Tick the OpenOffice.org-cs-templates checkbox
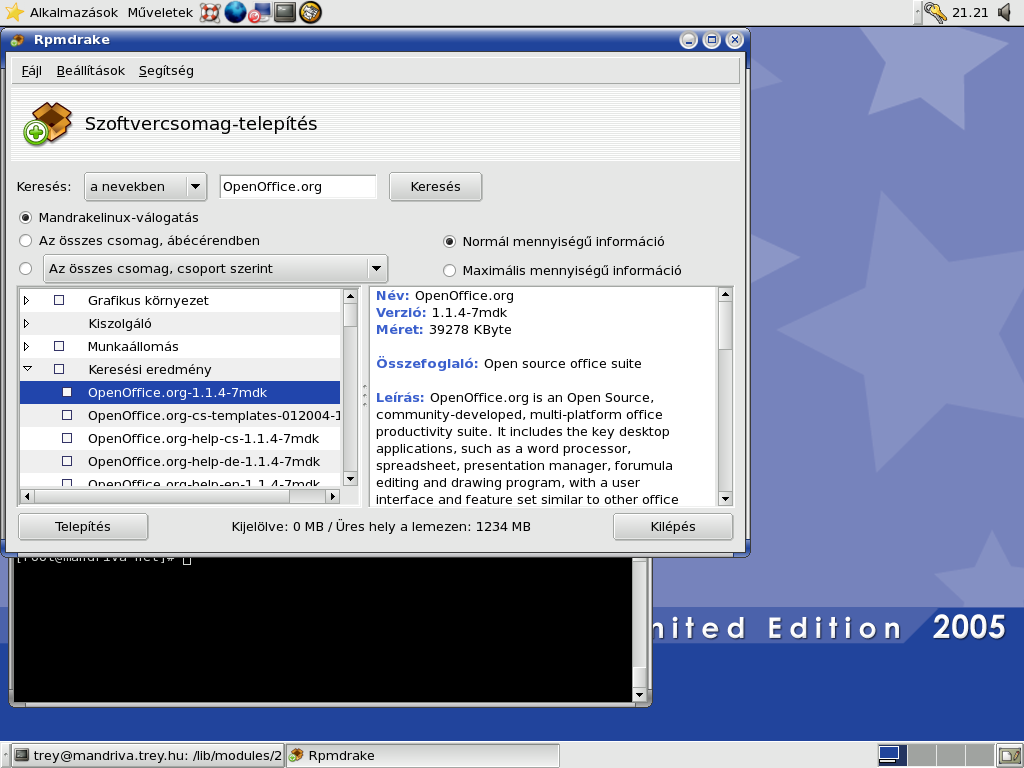The image size is (1024, 768). pyautogui.click(x=67, y=415)
